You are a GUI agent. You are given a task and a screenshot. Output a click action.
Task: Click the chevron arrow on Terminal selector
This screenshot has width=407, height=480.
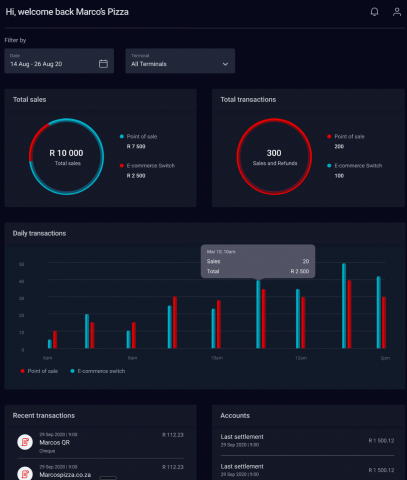tap(225, 64)
